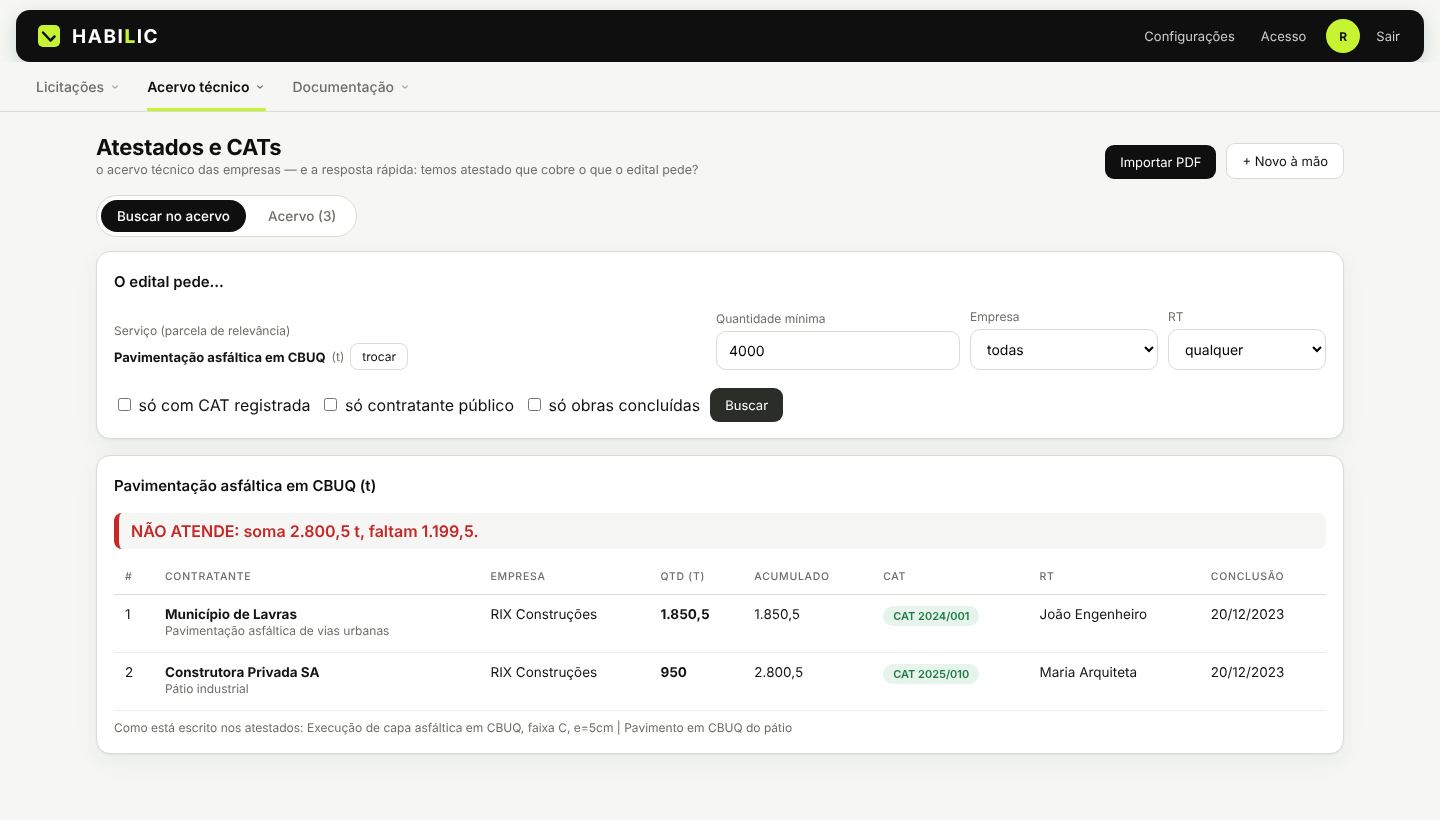Click the ACUMULADO column header
Viewport: 1440px width, 820px height.
[792, 576]
